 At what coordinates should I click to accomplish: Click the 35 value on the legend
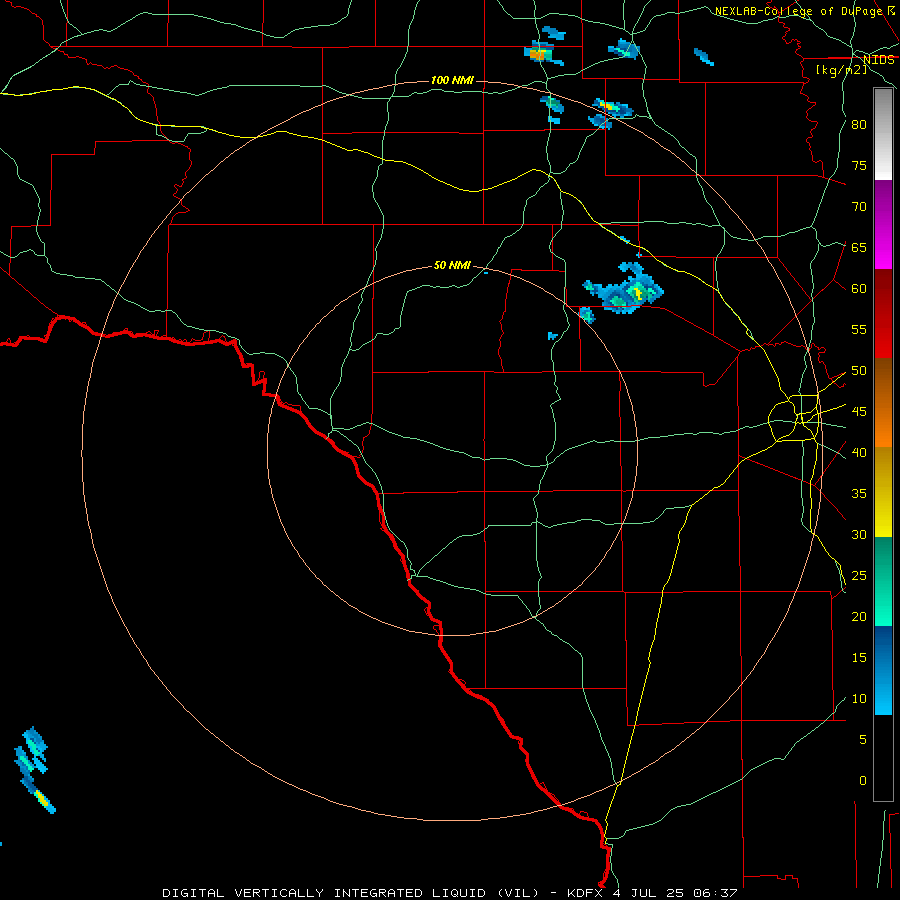(x=859, y=494)
